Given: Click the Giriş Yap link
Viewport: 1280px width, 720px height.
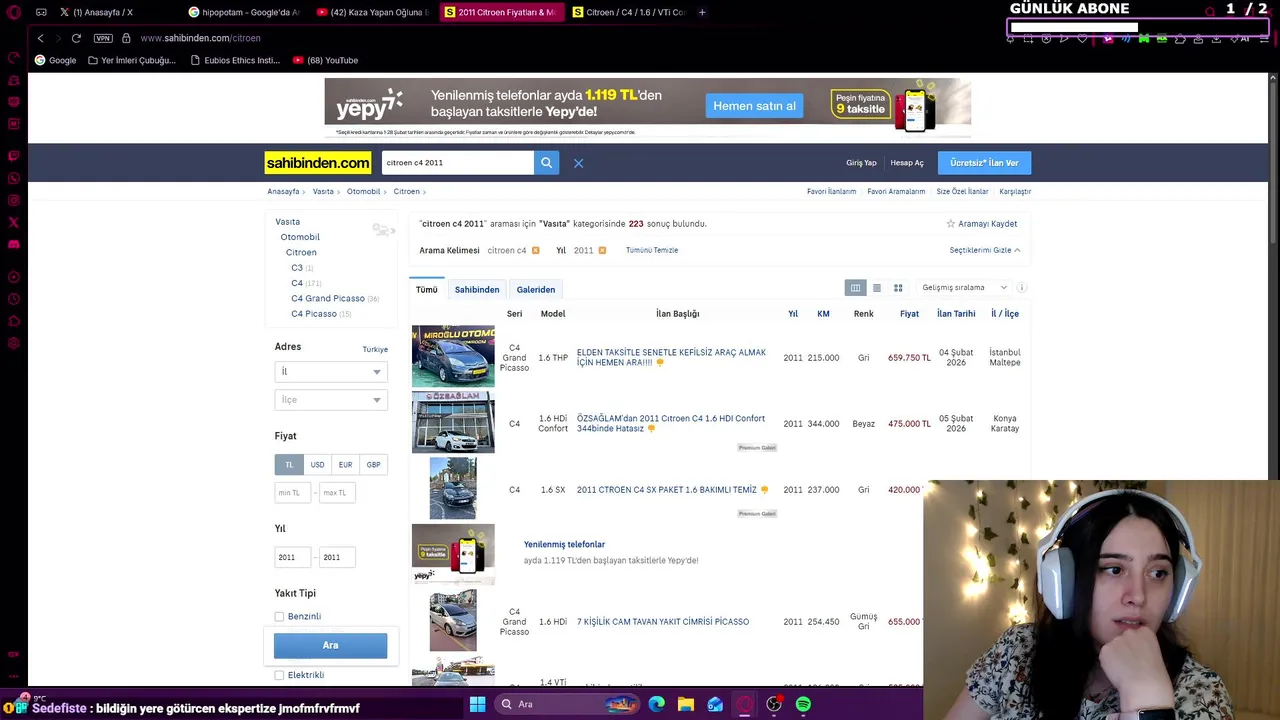Looking at the screenshot, I should (x=861, y=163).
